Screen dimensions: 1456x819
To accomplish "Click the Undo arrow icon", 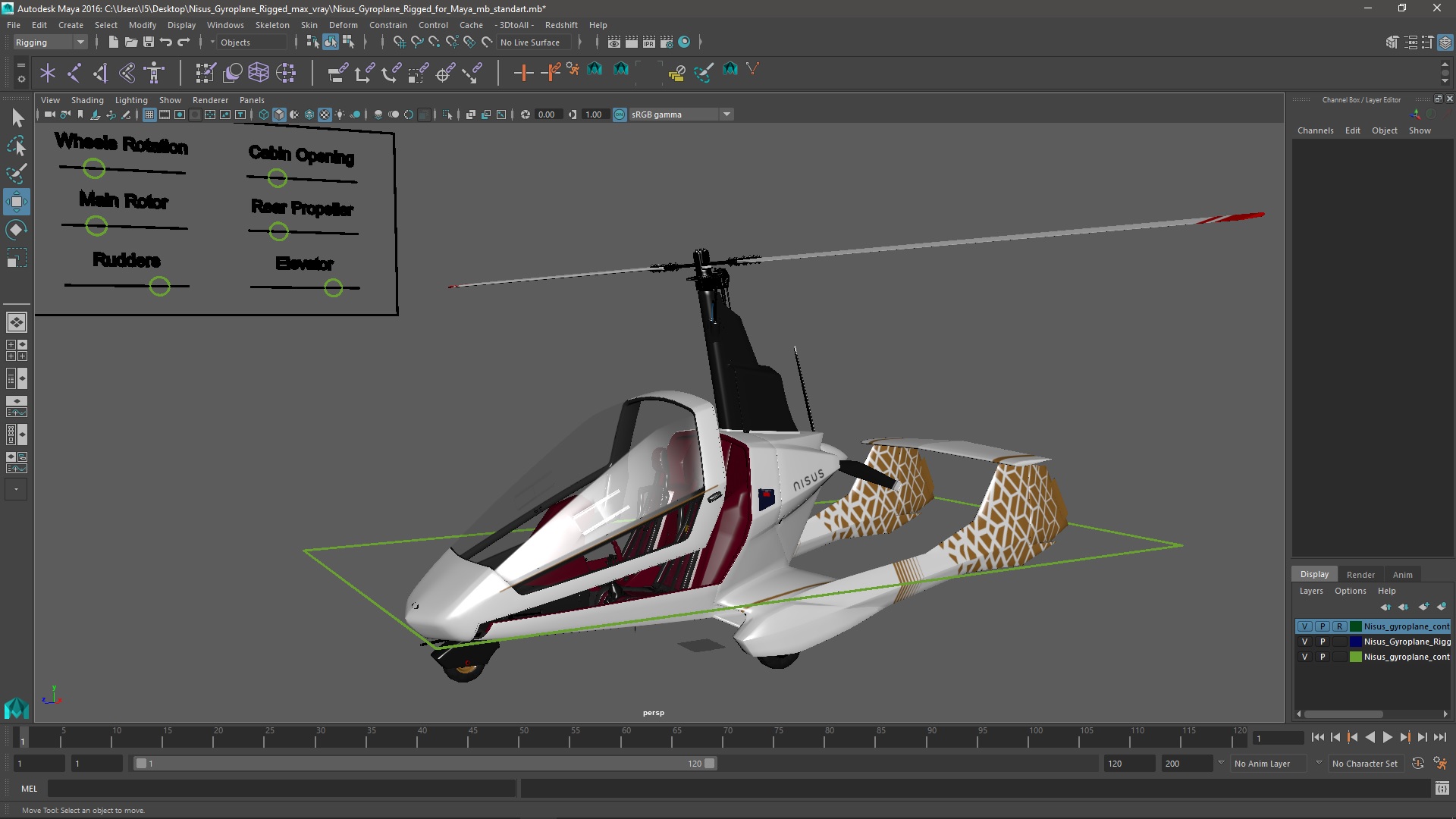I will tap(166, 42).
